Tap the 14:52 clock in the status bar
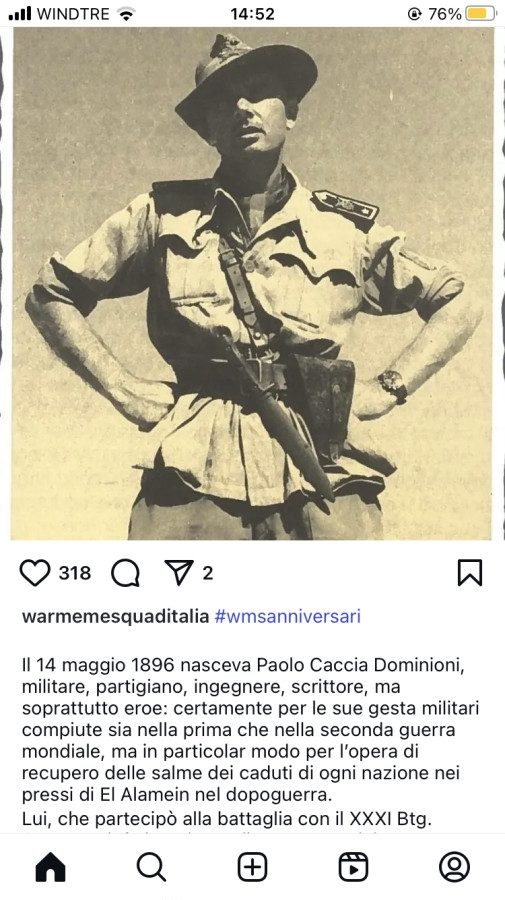The width and height of the screenshot is (505, 900). pyautogui.click(x=252, y=14)
